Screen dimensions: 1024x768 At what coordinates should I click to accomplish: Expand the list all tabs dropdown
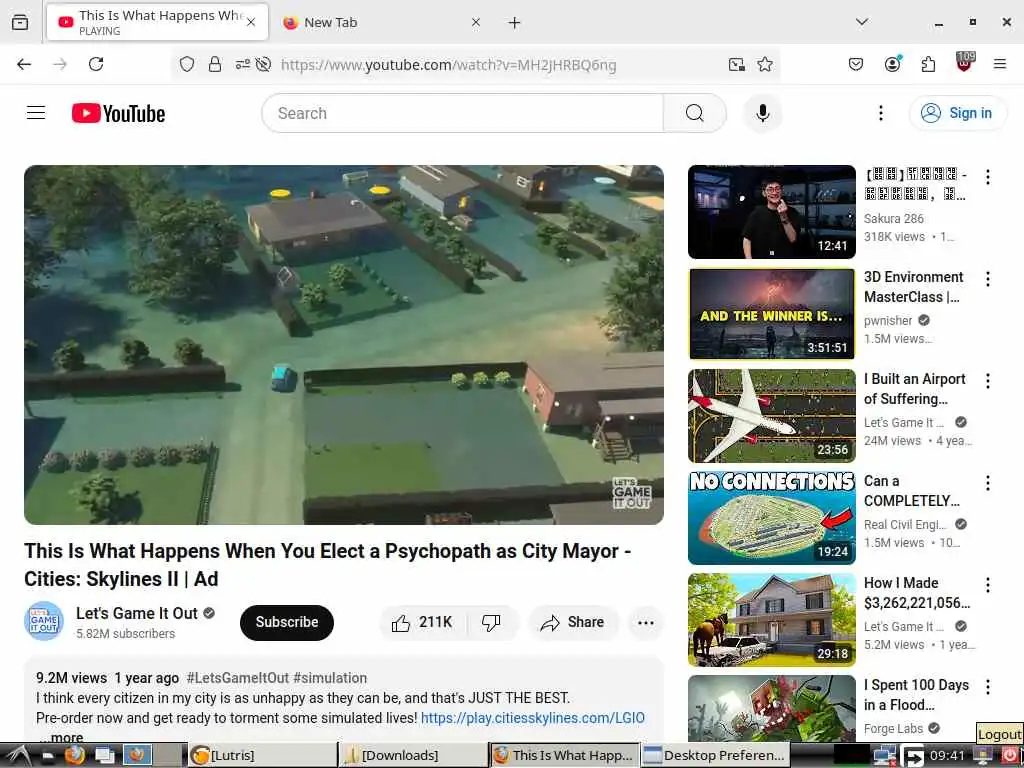862,22
